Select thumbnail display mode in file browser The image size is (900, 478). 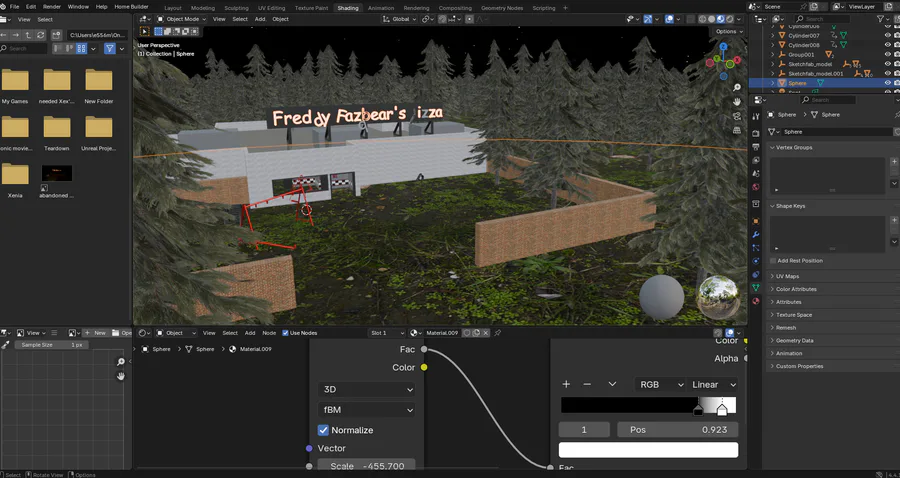click(x=81, y=49)
